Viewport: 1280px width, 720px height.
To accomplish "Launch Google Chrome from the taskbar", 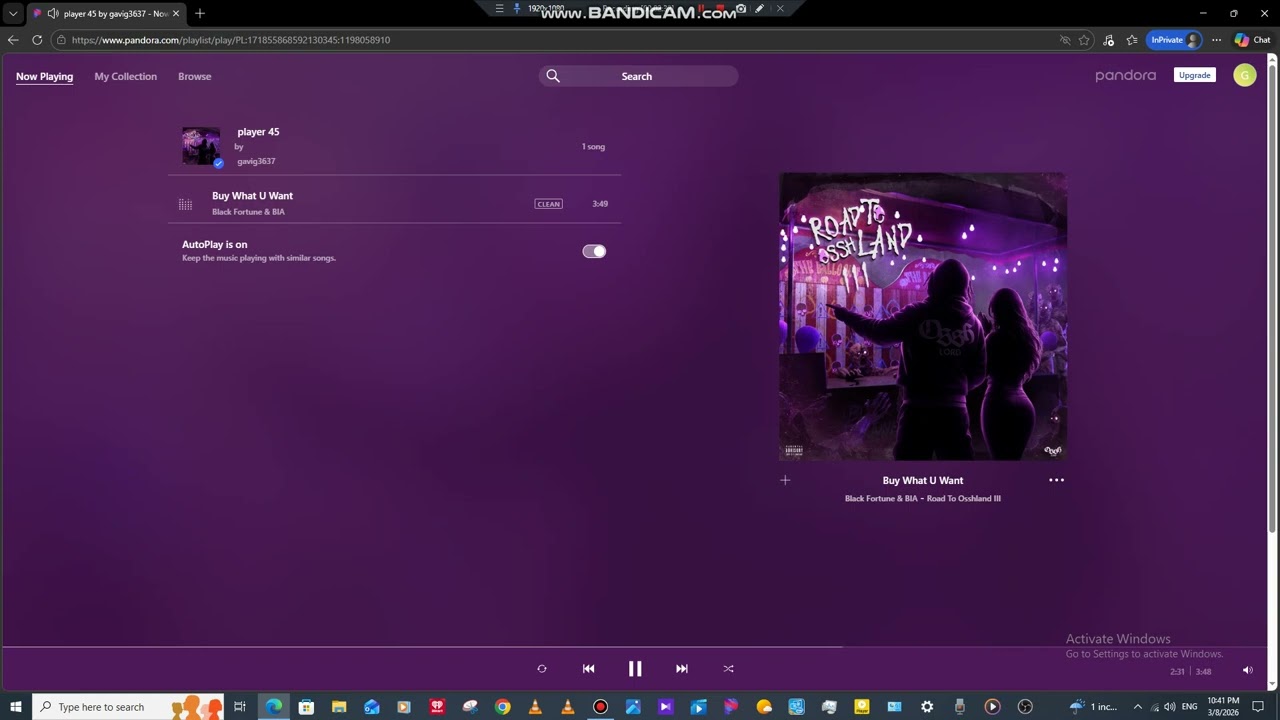I will 502,707.
